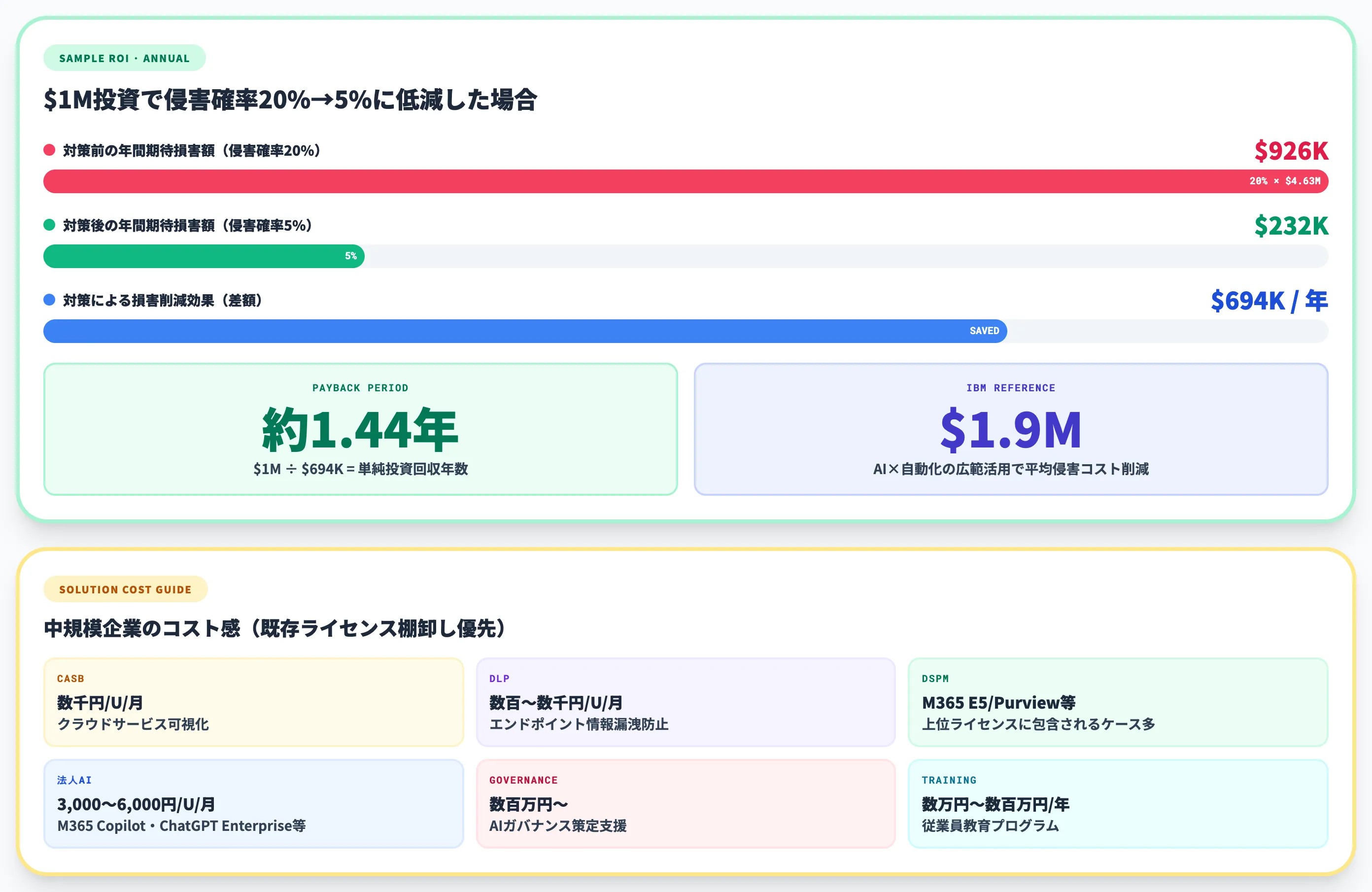Click the 数万円〜数百万円/年 price

tap(995, 804)
